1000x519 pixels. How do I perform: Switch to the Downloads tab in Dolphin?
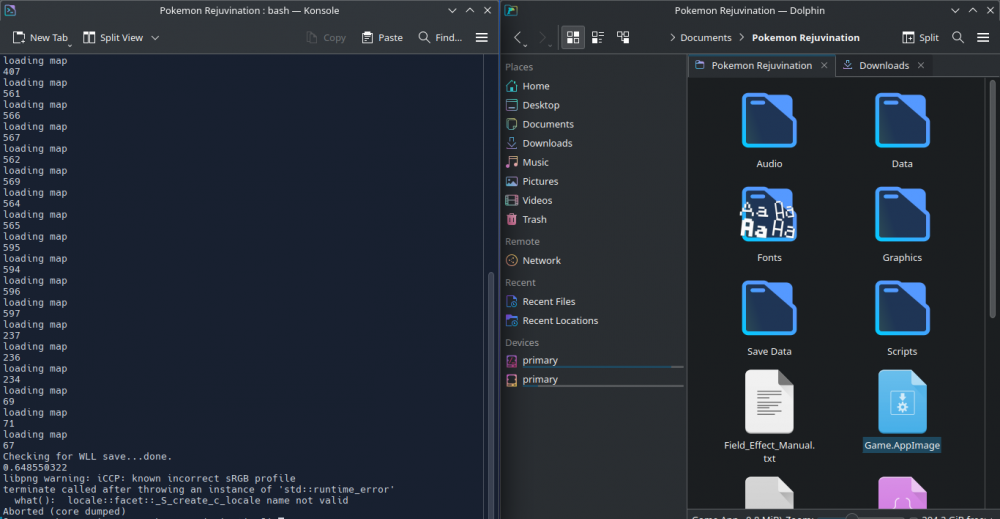tap(884, 66)
